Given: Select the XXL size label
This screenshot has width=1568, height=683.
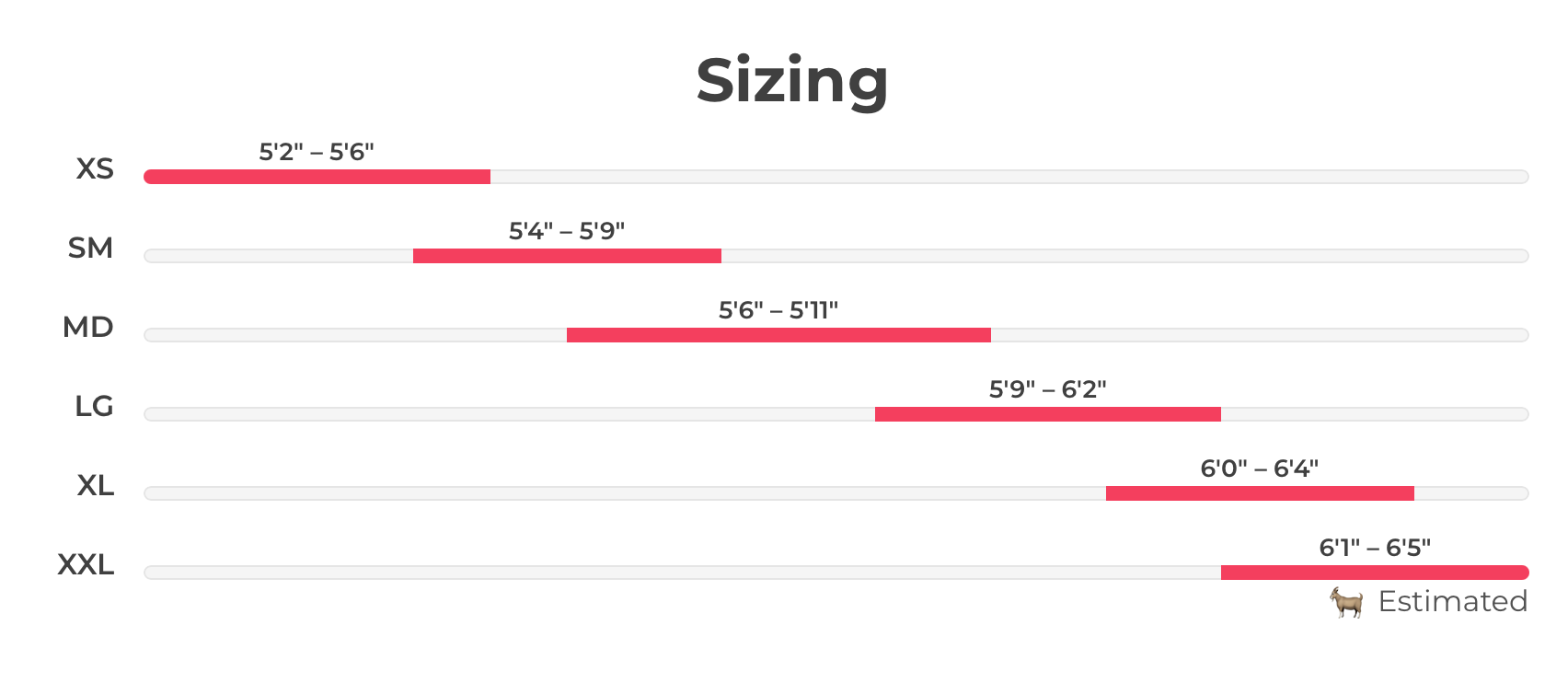Looking at the screenshot, I should point(86,565).
